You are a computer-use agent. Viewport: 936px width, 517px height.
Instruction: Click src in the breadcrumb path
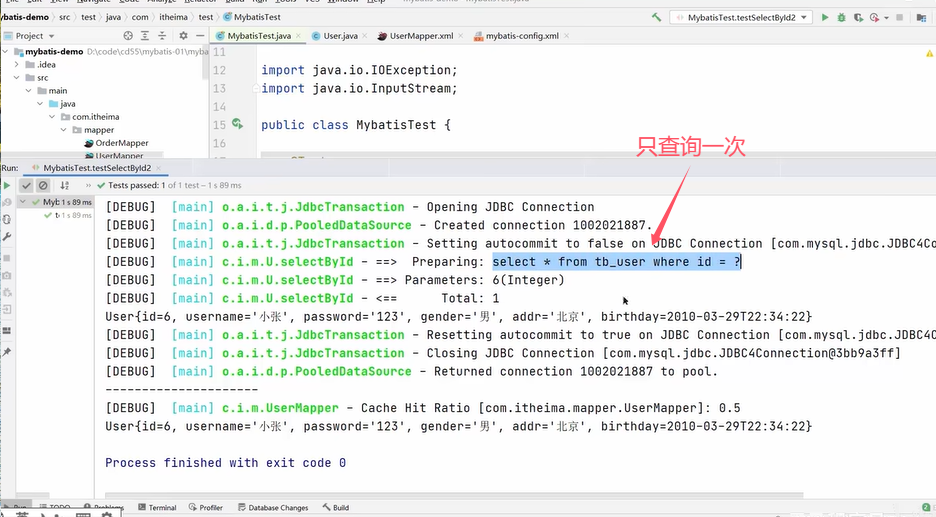click(64, 17)
